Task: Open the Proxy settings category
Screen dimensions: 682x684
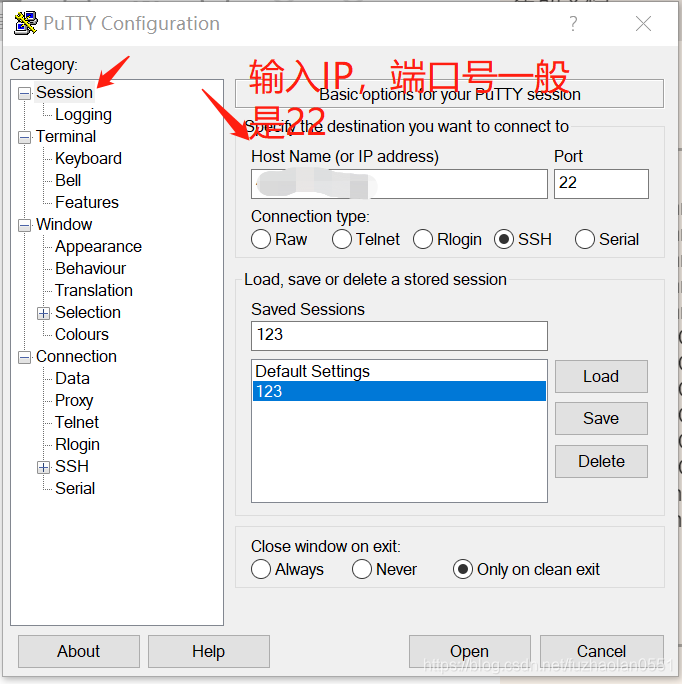Action: click(x=74, y=401)
